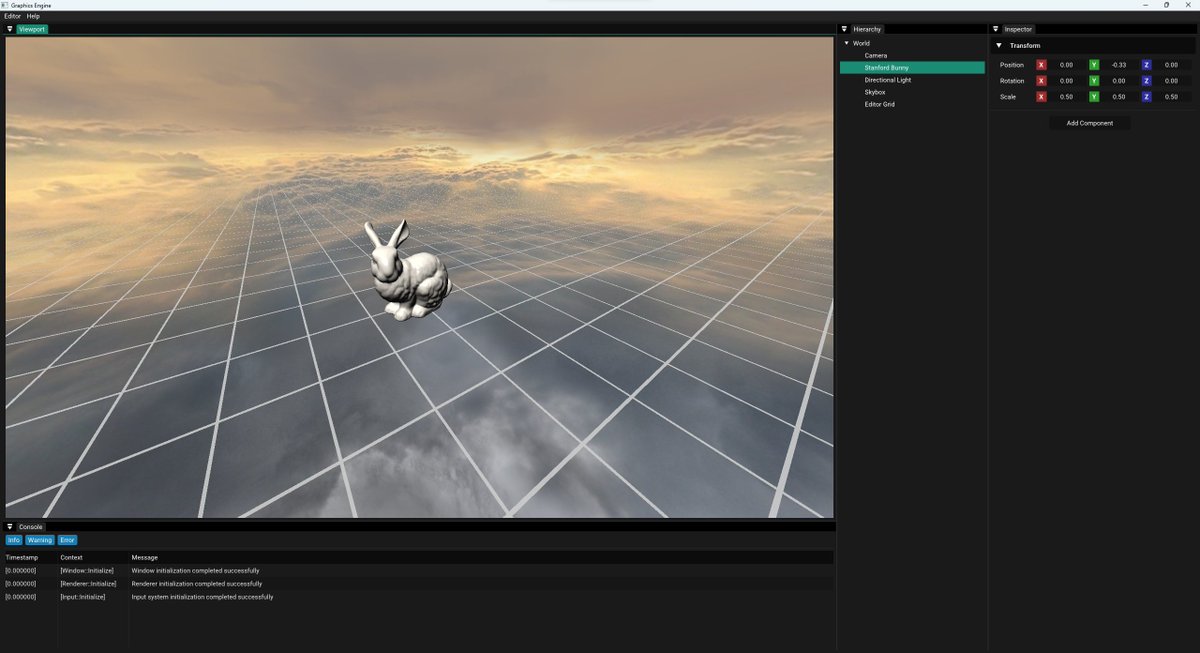Click the [Renderer::Initialize] context cell

tap(88, 584)
